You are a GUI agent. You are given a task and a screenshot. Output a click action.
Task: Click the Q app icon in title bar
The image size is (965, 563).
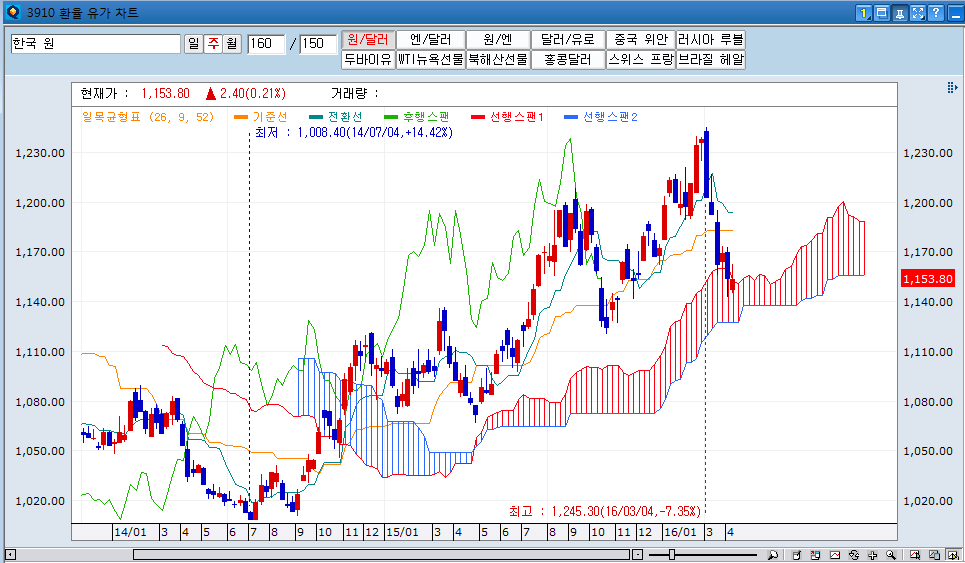coord(12,13)
